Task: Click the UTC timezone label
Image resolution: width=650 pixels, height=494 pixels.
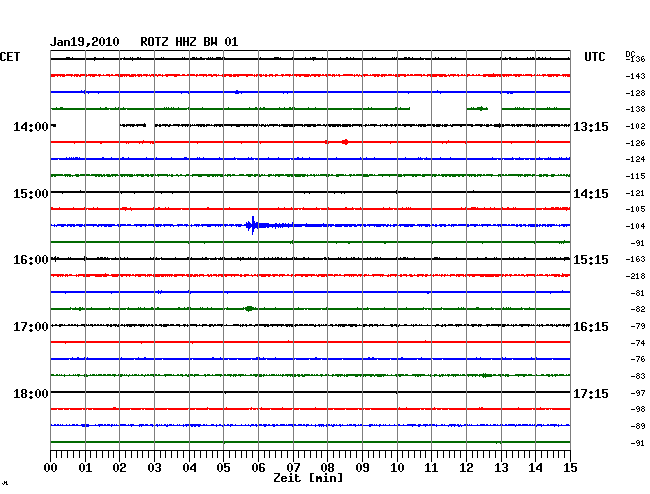Action: (x=594, y=57)
